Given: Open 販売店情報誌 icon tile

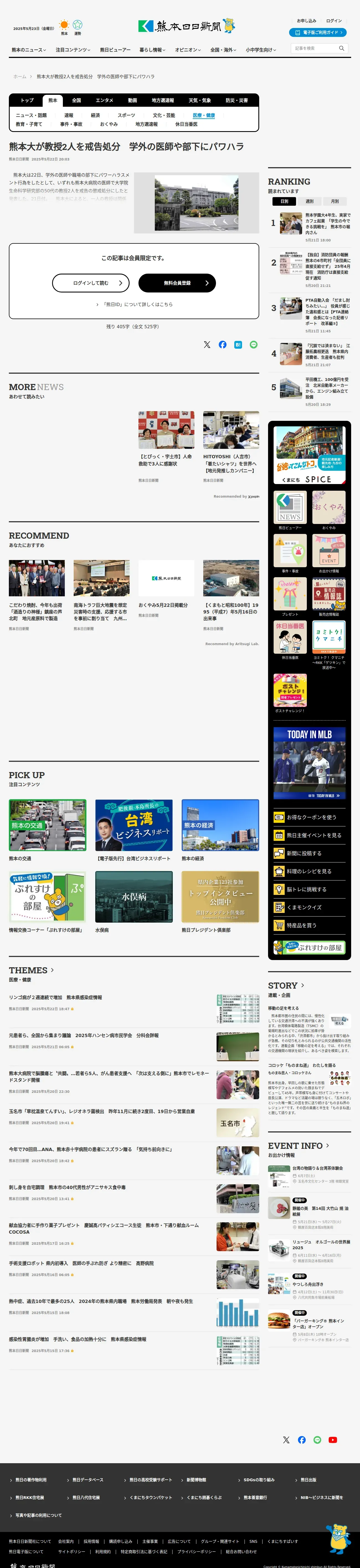Looking at the screenshot, I should click(329, 594).
